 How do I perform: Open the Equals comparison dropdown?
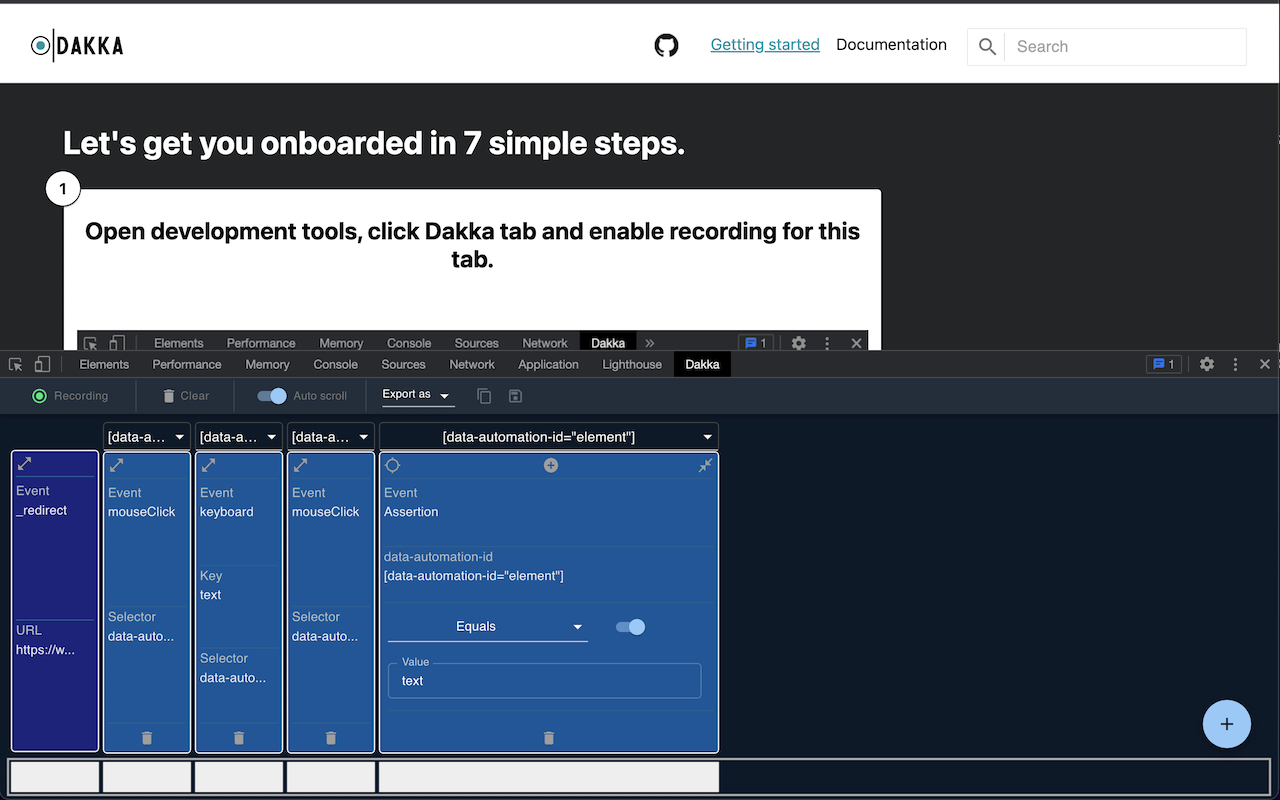tap(487, 627)
